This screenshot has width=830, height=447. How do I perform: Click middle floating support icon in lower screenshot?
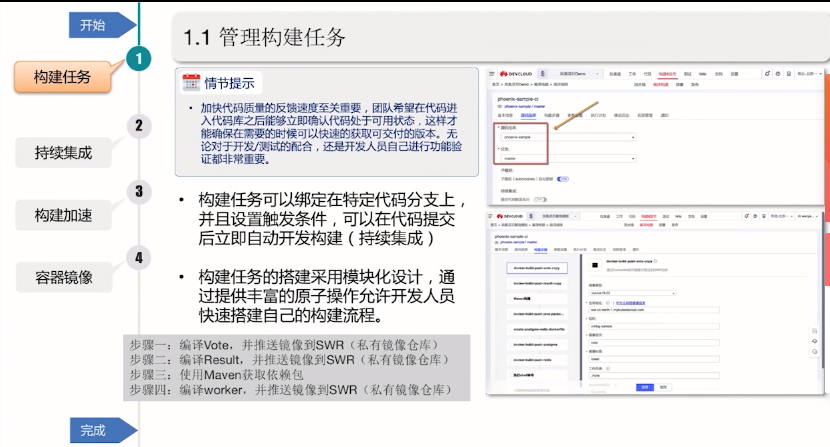pyautogui.click(x=815, y=341)
